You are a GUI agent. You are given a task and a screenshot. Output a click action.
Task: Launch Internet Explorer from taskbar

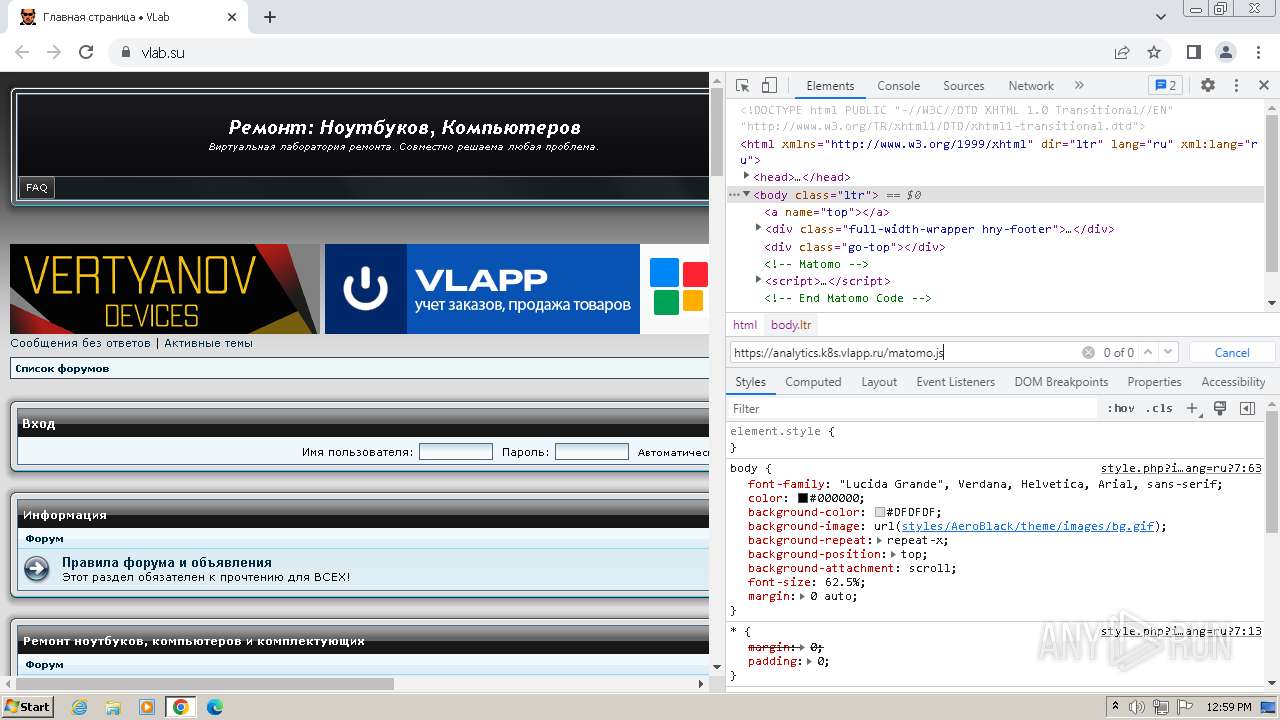coord(80,707)
